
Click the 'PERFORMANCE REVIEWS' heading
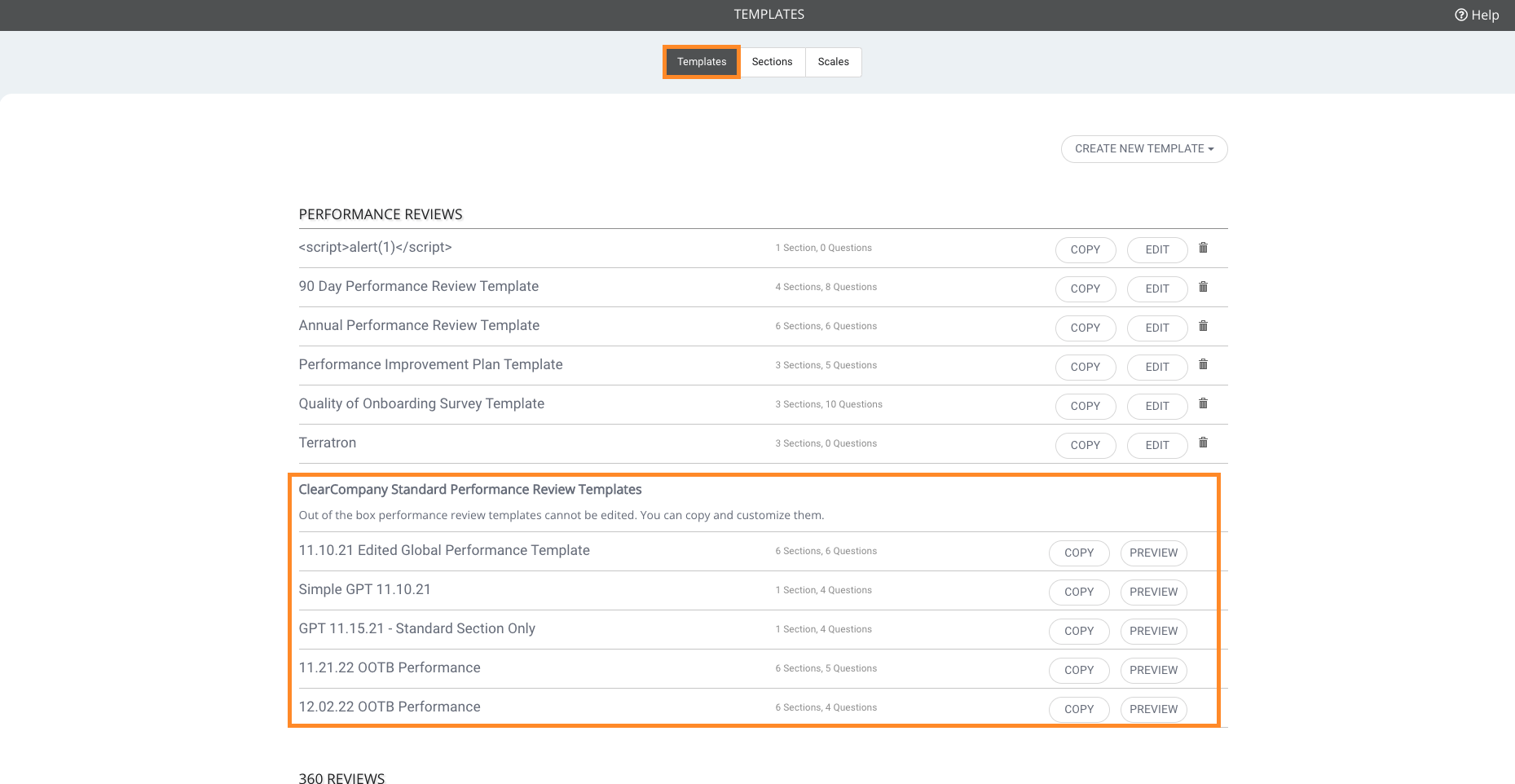point(381,214)
